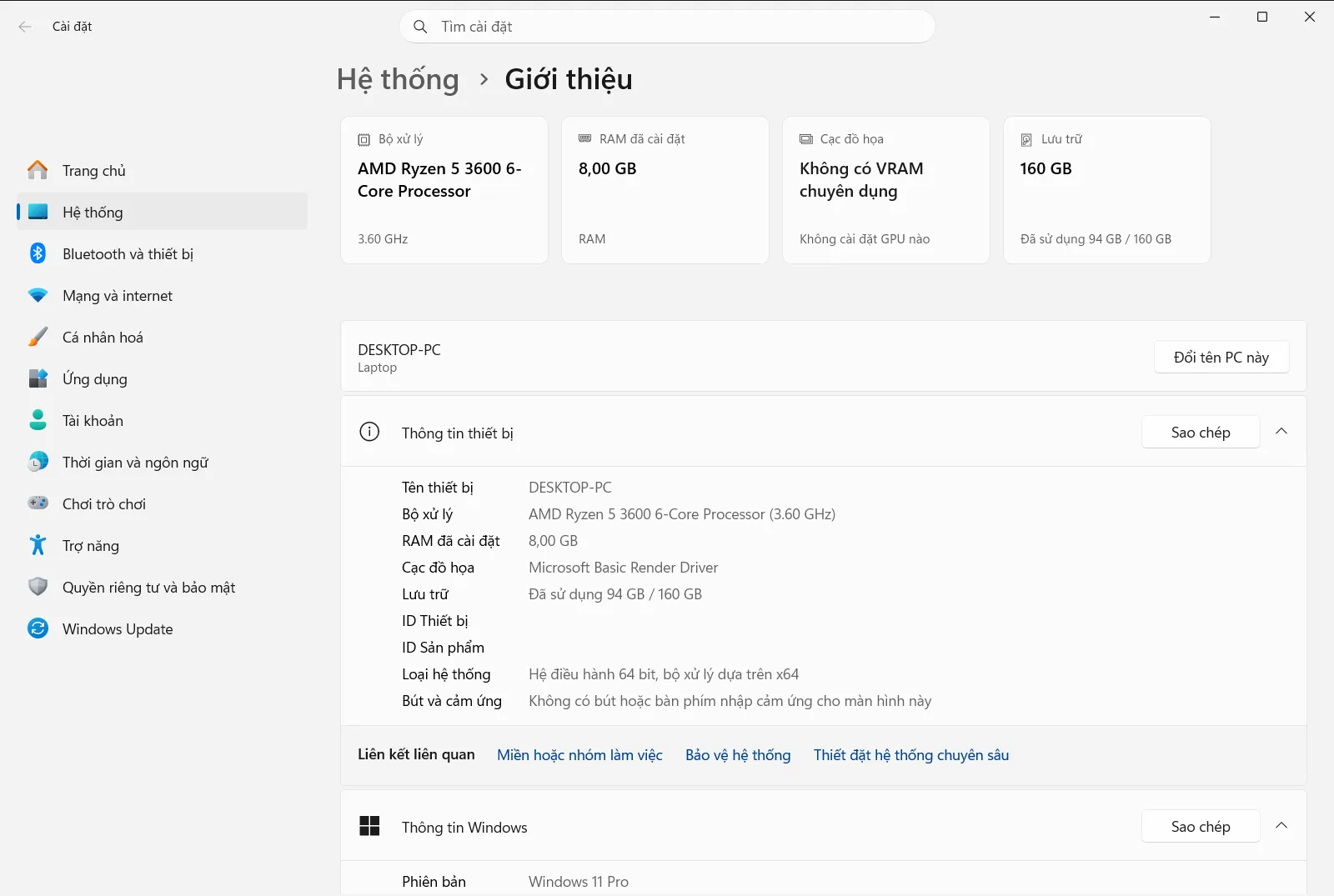Copy Windows info with Sao chép button
1334x896 pixels.
pos(1201,826)
